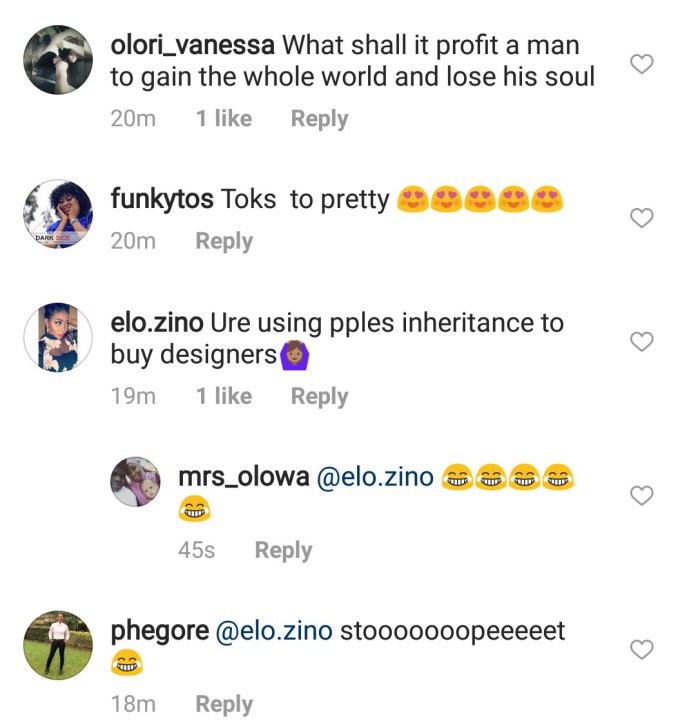Like elo.zino's comment using heart
The image size is (696, 724).
(x=641, y=342)
